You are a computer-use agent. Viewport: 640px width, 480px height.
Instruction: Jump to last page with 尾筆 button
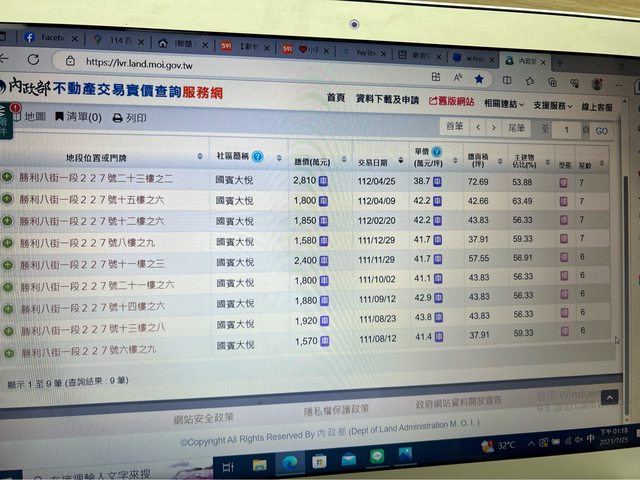click(x=517, y=127)
